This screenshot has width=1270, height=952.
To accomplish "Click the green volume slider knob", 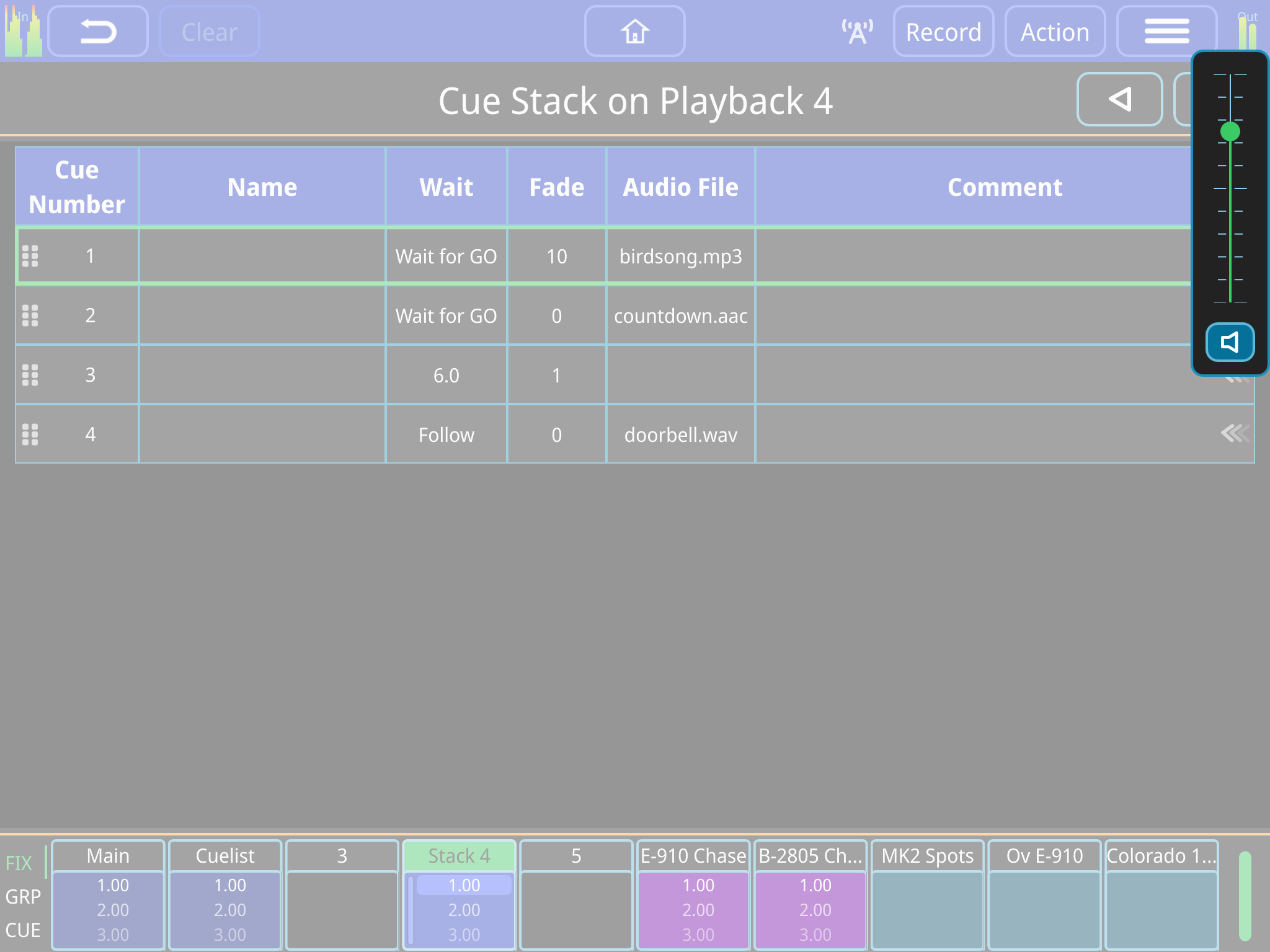I will (x=1230, y=131).
